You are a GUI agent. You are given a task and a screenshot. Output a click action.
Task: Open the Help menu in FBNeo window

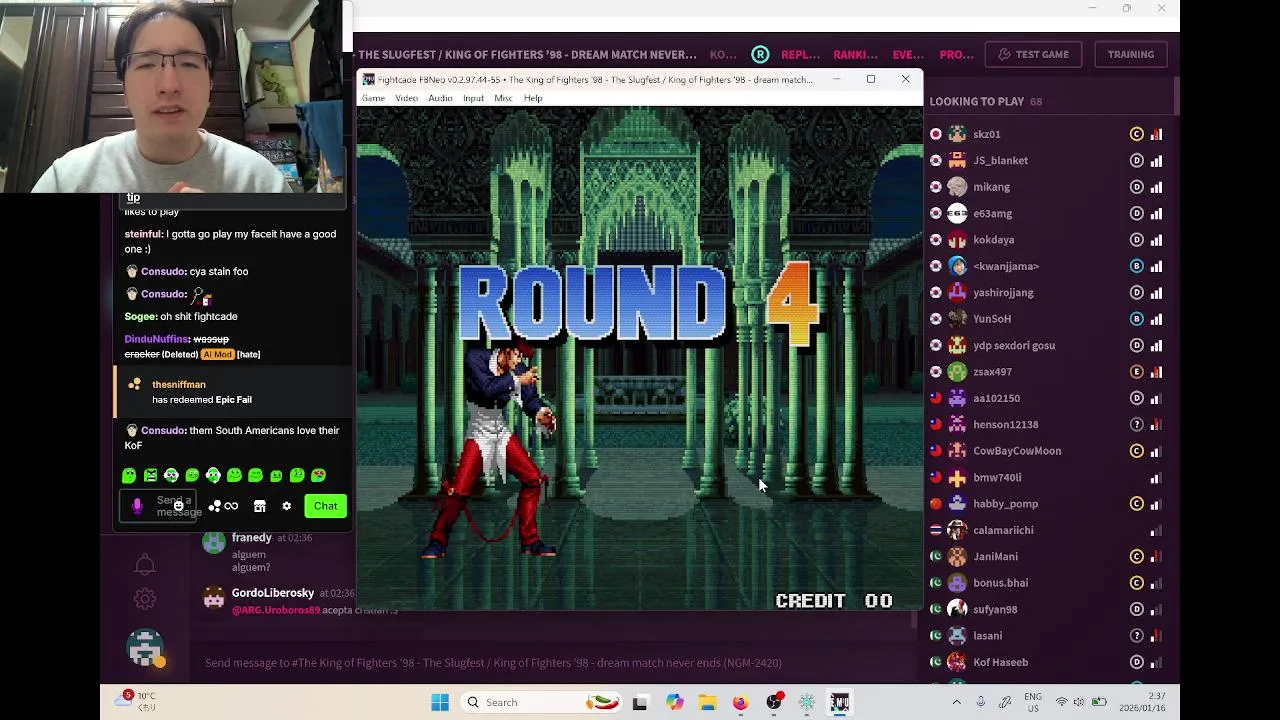(x=533, y=98)
